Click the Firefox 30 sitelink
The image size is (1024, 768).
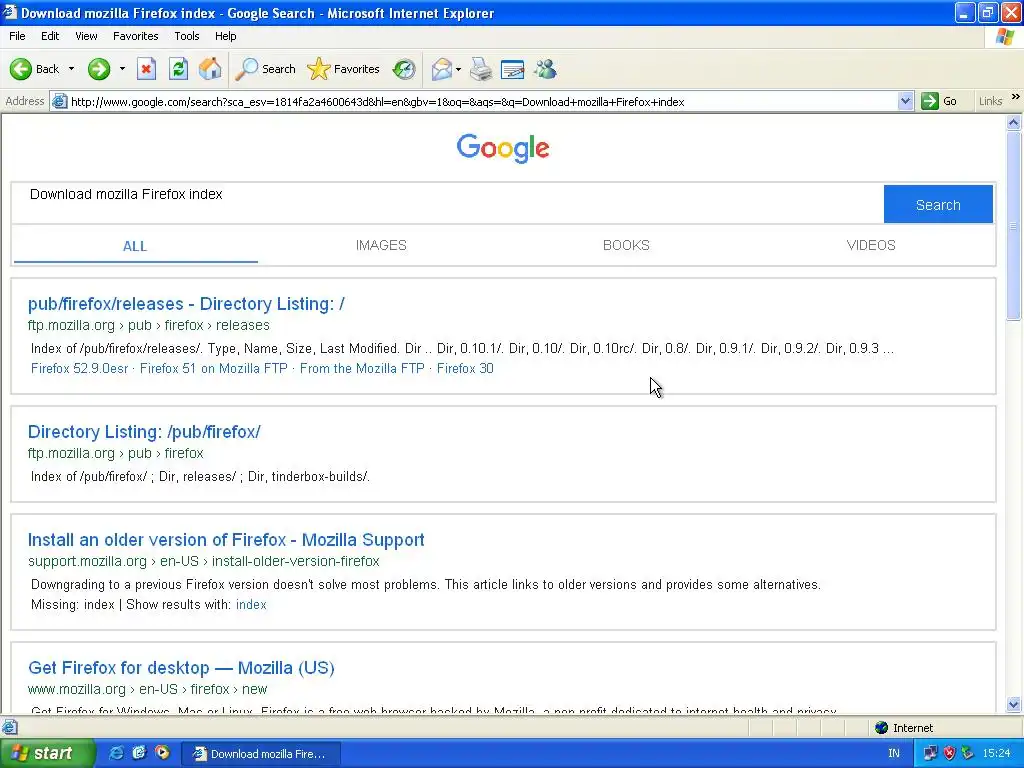point(465,368)
